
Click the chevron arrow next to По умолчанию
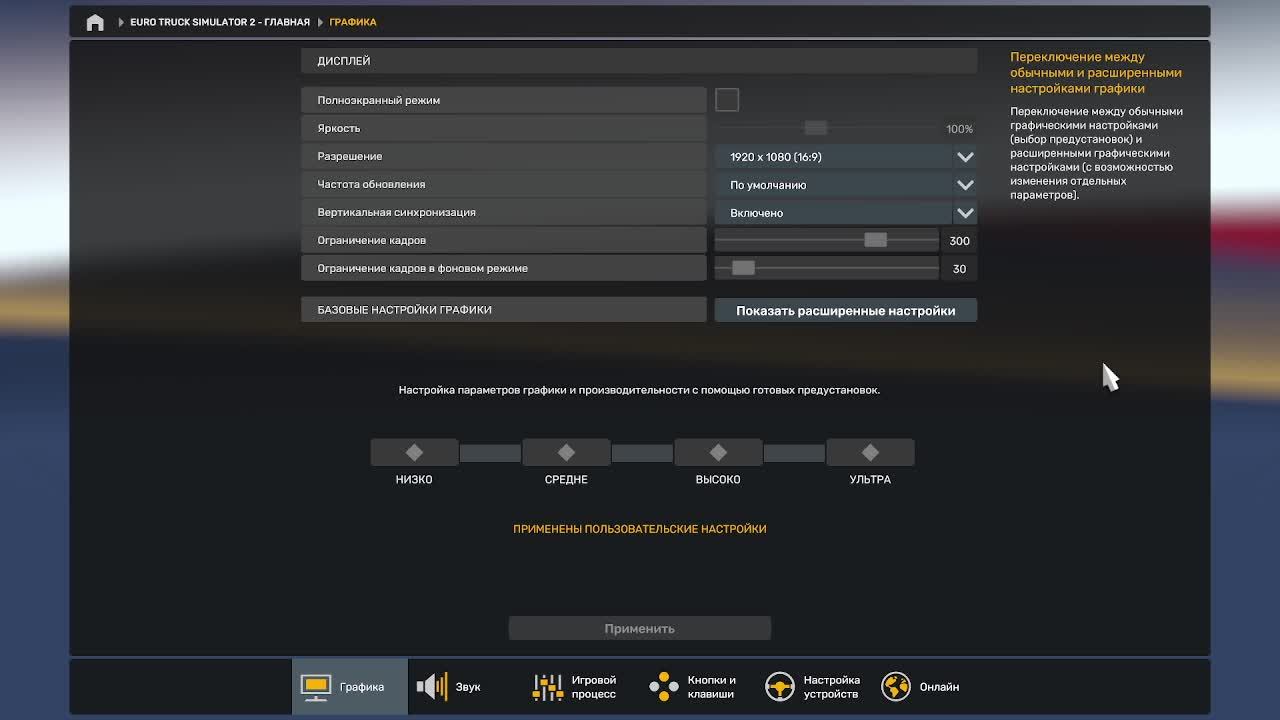(965, 185)
